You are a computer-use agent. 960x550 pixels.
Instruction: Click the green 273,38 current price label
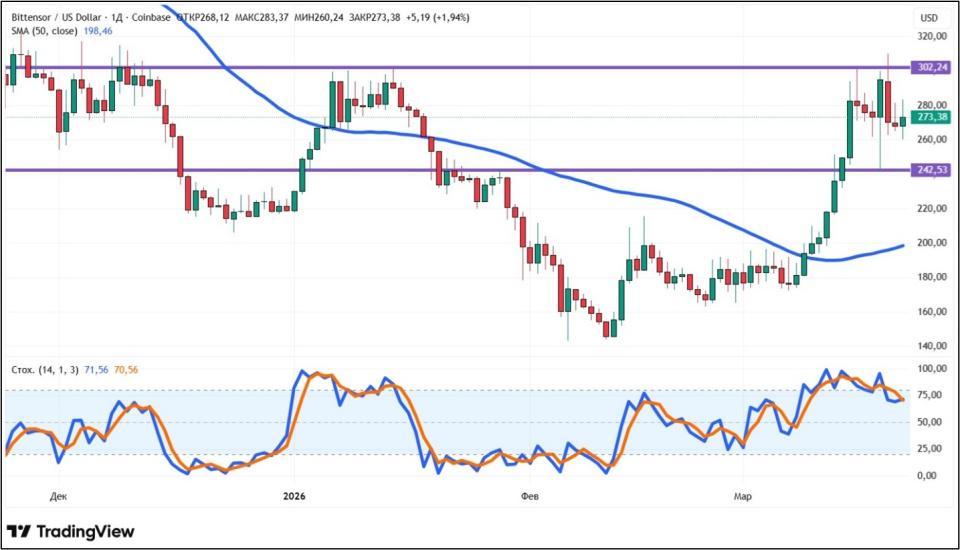[930, 117]
